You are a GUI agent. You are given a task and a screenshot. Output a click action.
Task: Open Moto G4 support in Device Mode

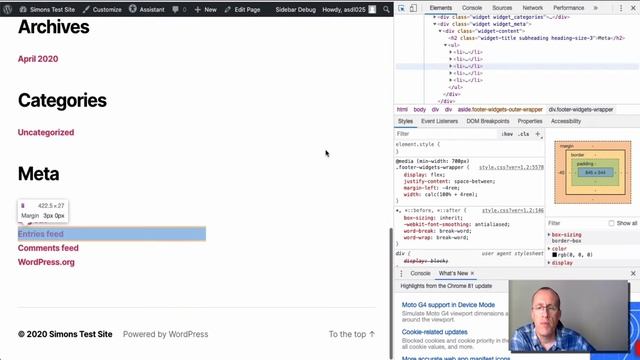tap(448, 305)
